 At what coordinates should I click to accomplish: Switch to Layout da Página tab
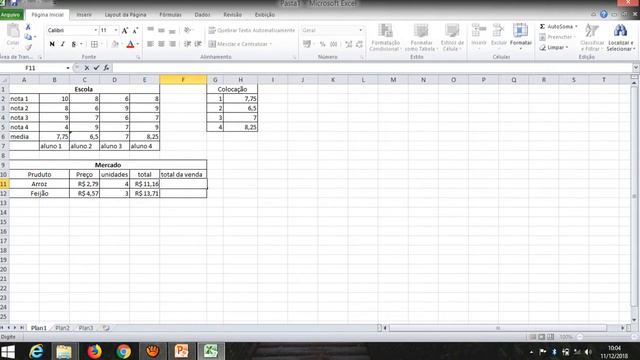125,15
